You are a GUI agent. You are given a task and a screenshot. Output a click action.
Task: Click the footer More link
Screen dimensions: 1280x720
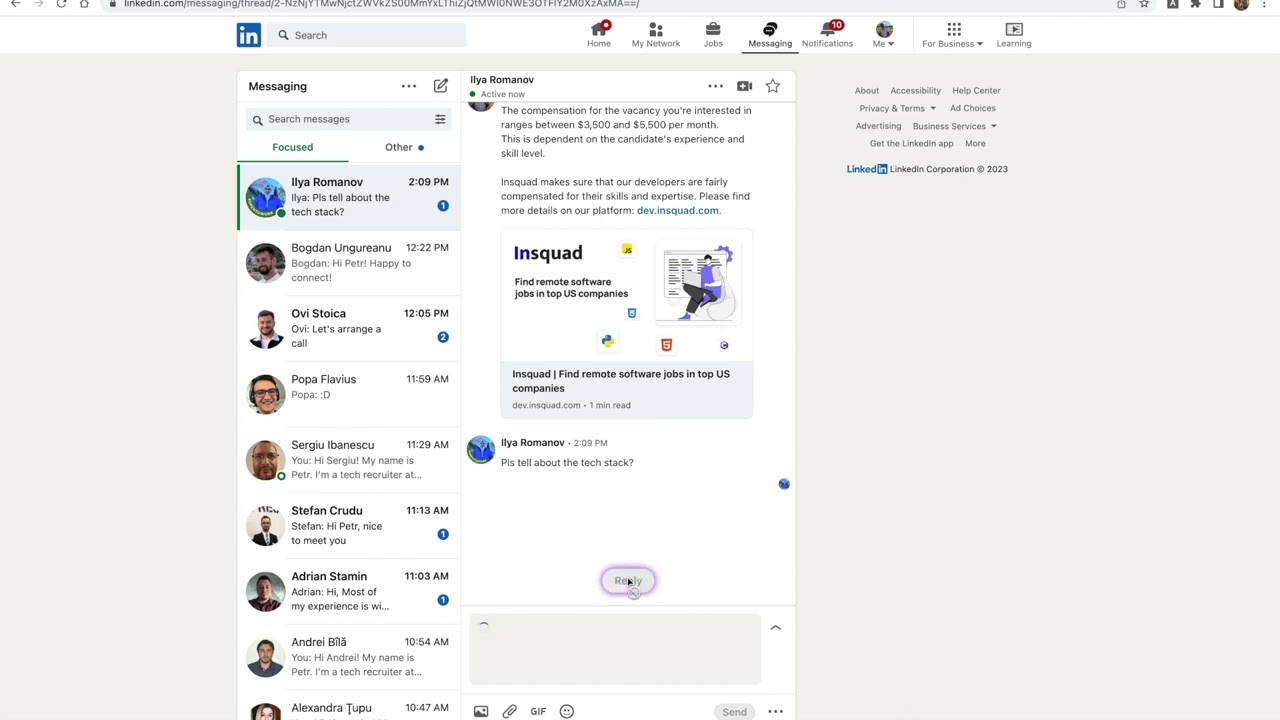click(x=975, y=144)
